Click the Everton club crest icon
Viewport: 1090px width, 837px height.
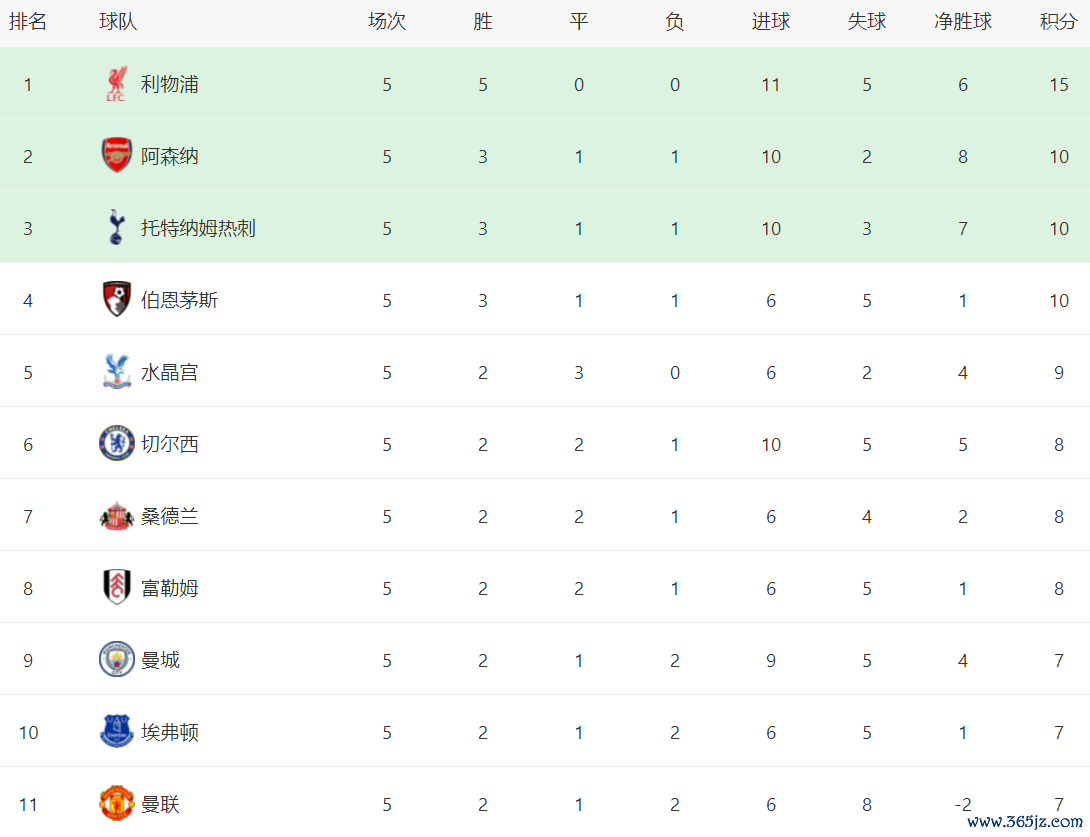117,732
